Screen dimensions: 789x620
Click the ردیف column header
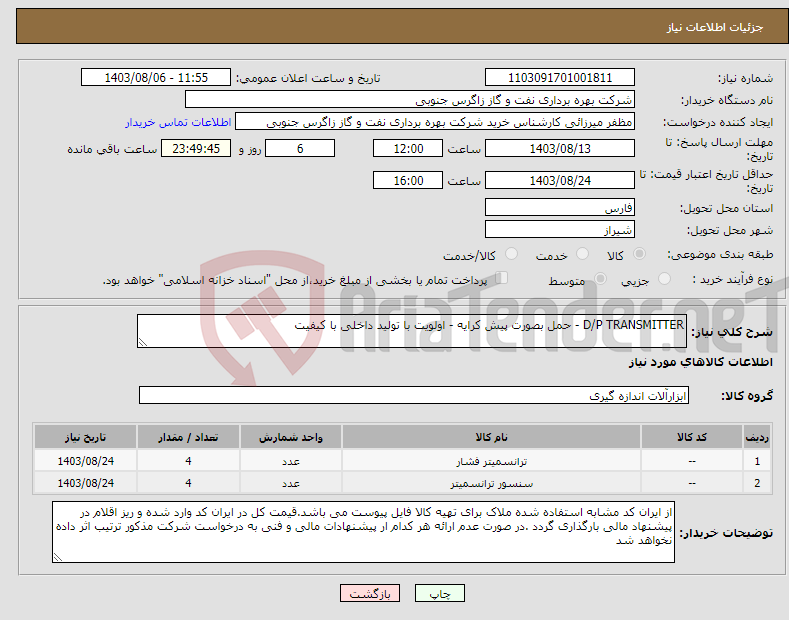(x=757, y=437)
